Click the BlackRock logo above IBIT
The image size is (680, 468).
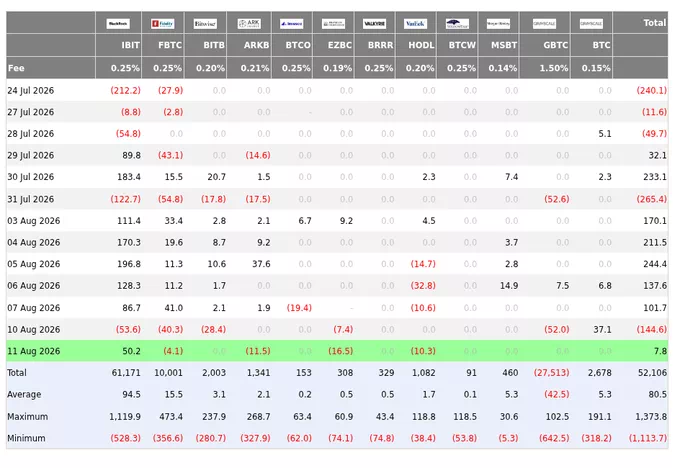coord(118,23)
